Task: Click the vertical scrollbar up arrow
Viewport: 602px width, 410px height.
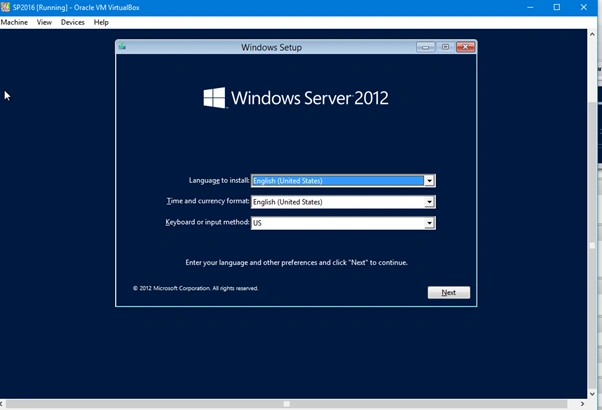Action: coord(592,34)
